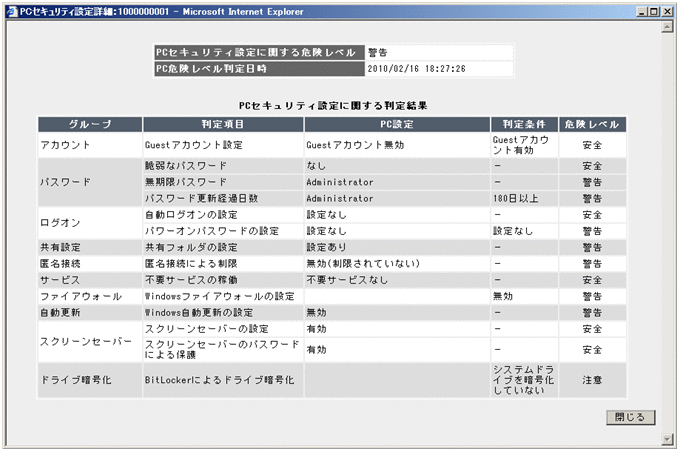Click the 脆弱なパスワード item
The width and height of the screenshot is (680, 452).
223,166
